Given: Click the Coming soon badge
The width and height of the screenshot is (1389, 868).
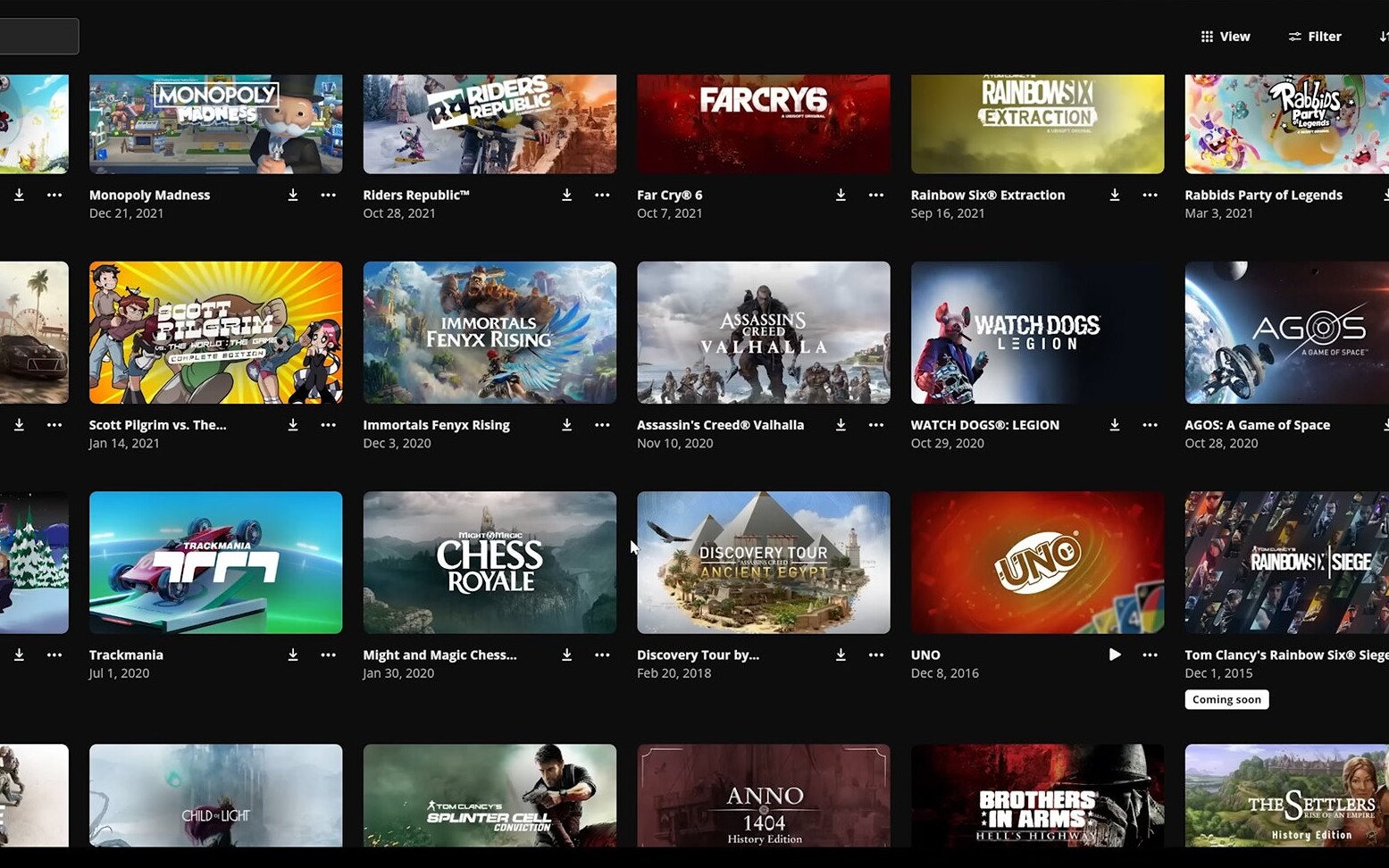Looking at the screenshot, I should point(1226,699).
